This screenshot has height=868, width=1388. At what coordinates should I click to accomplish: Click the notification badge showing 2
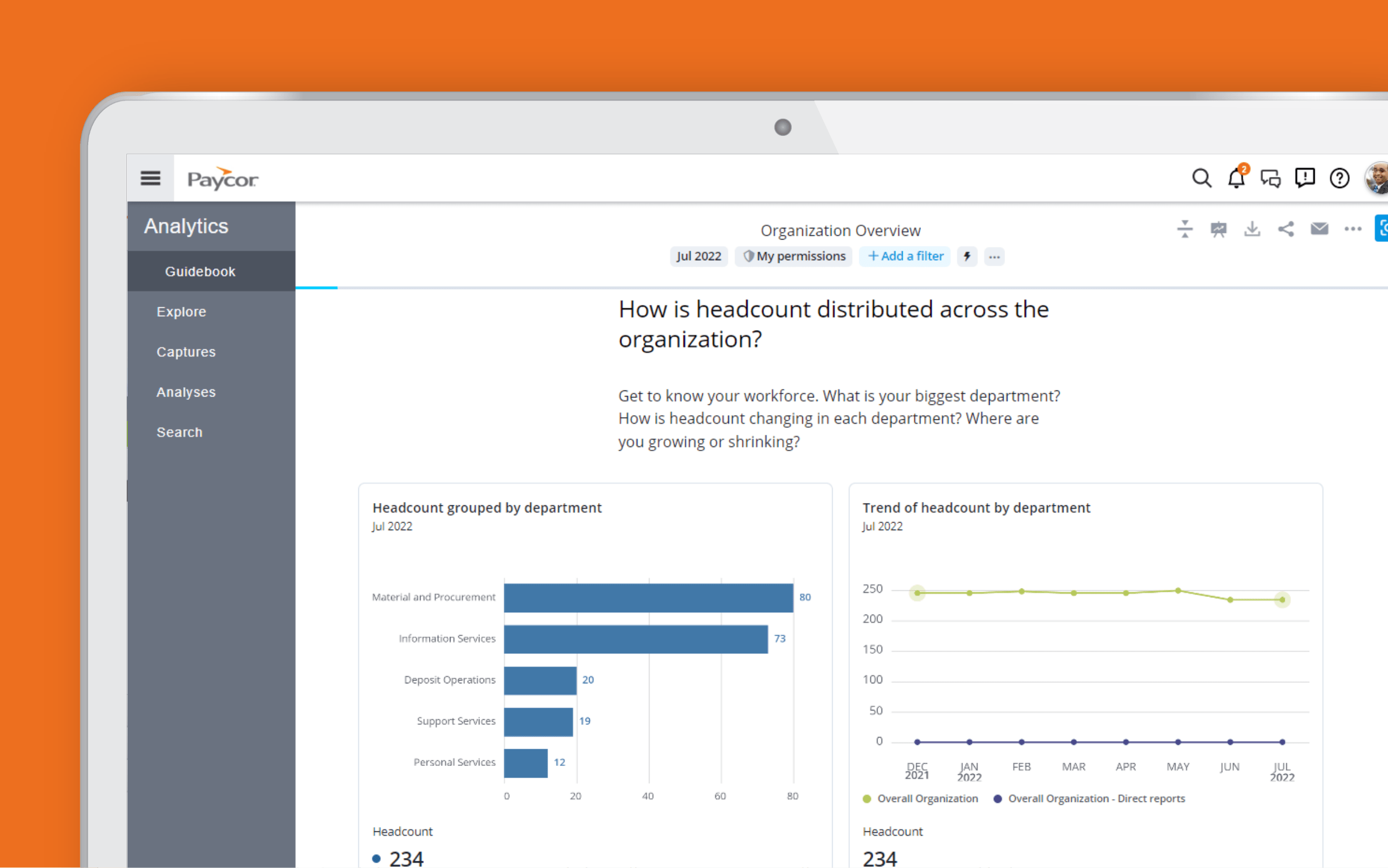(1243, 169)
